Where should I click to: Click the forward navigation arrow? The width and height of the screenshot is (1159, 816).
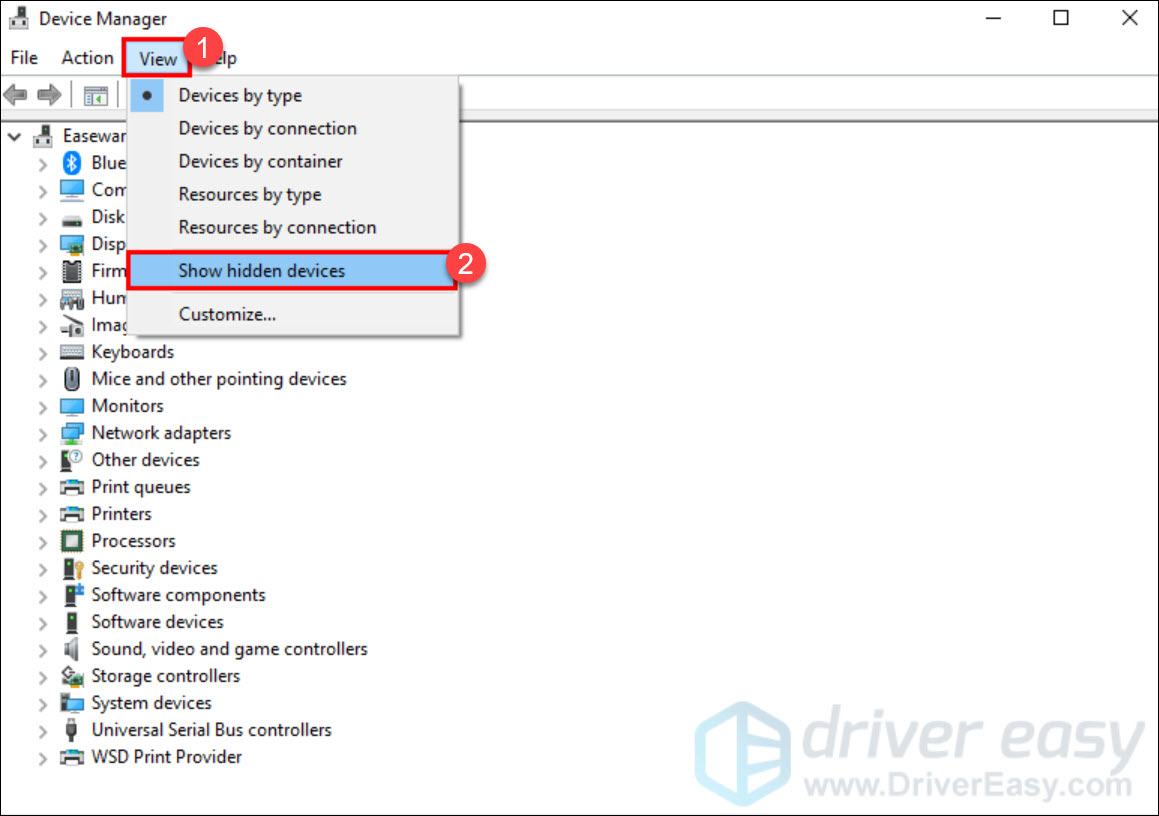(46, 94)
